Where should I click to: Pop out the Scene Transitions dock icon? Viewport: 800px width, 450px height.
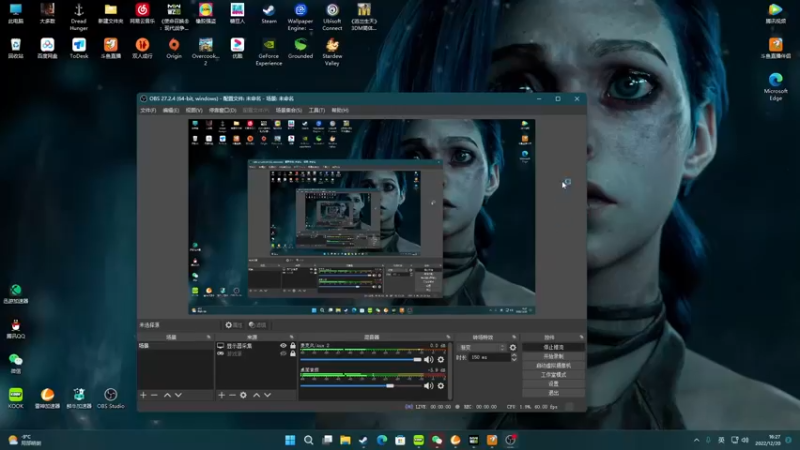[514, 337]
